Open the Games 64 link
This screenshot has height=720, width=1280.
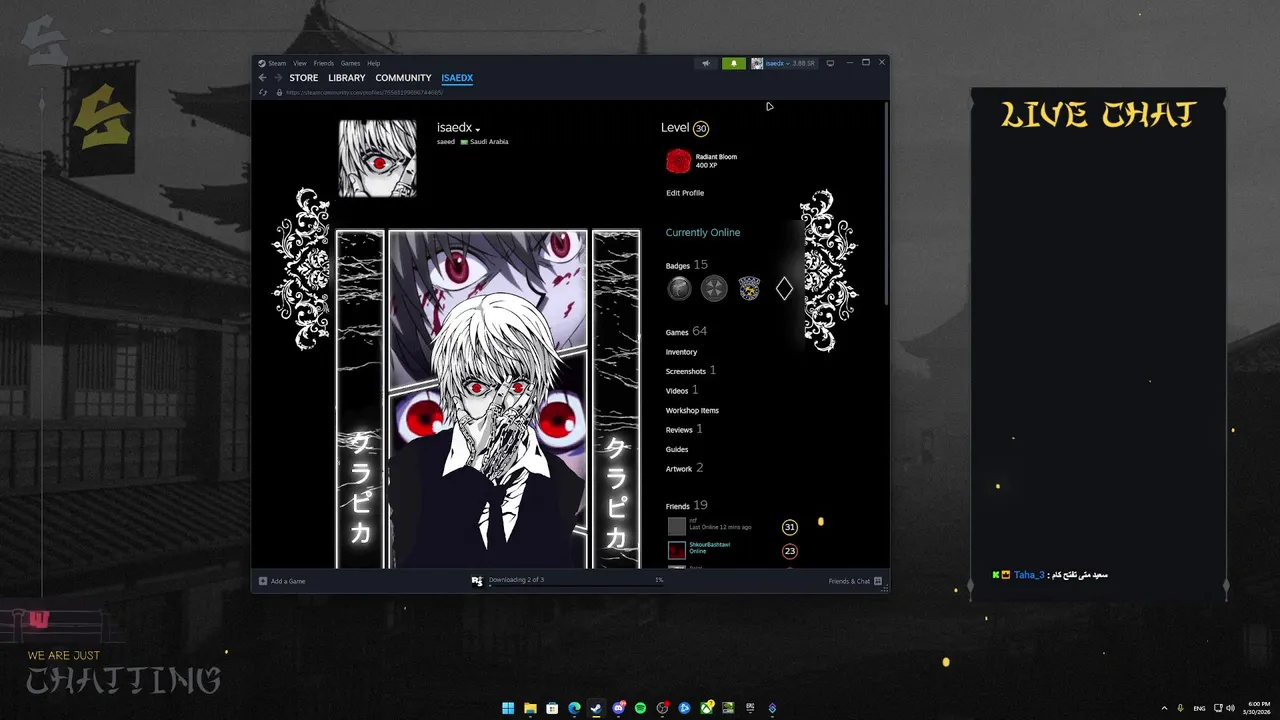pos(686,331)
